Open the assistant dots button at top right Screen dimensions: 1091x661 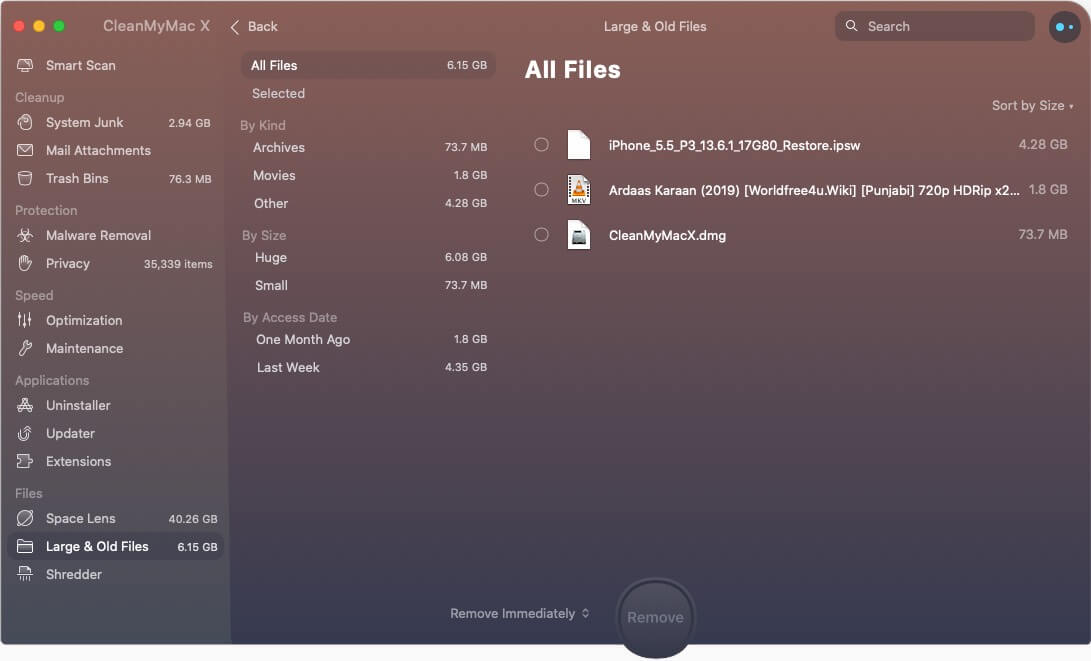point(1065,26)
